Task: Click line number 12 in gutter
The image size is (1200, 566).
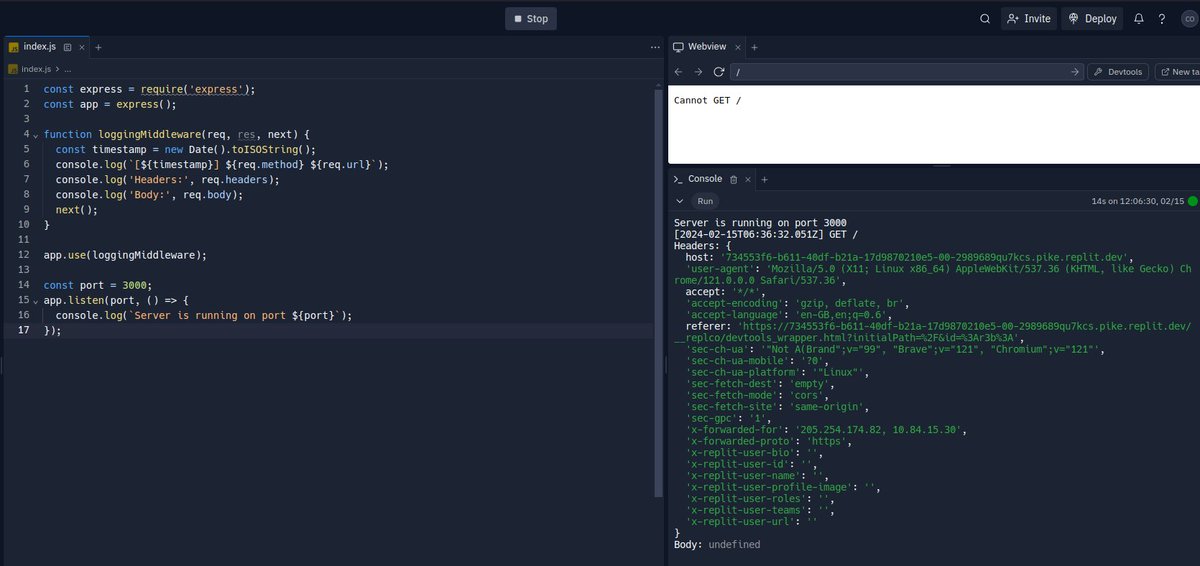Action: pyautogui.click(x=22, y=254)
